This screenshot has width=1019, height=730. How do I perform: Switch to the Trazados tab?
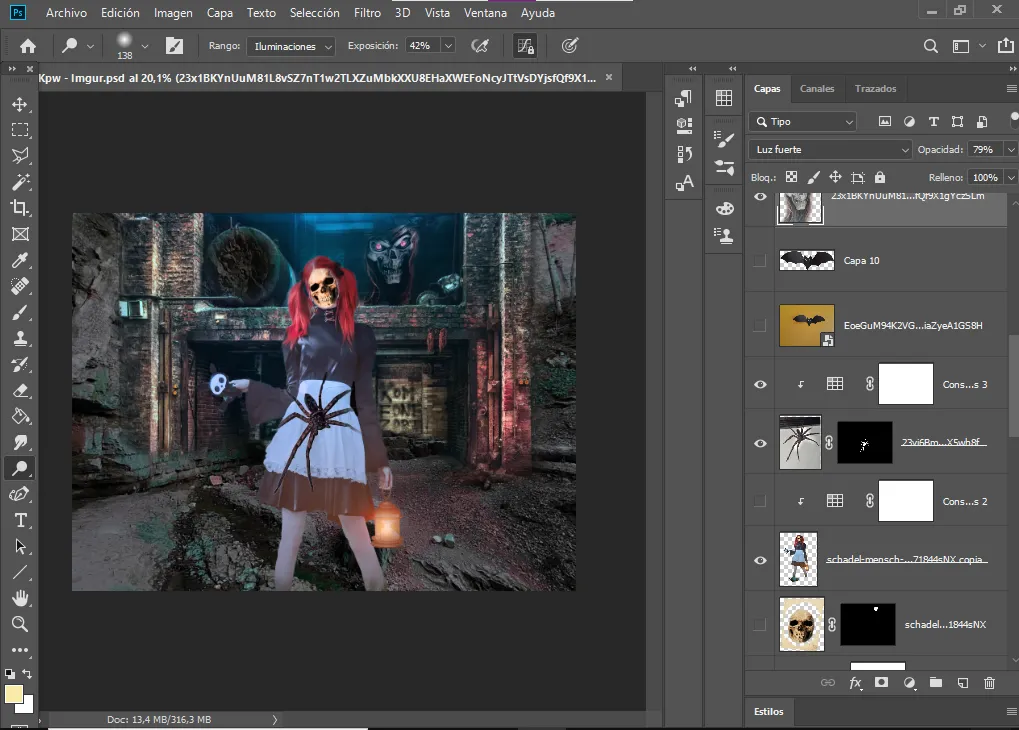click(875, 88)
